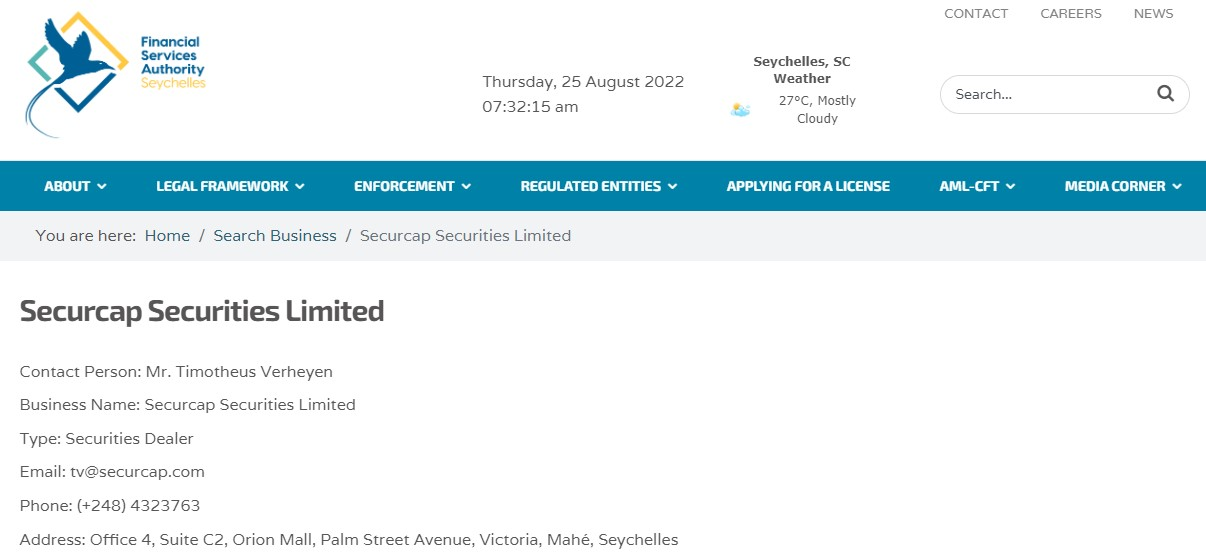Click the mostly cloudy weather icon
This screenshot has height=557, width=1206.
[741, 110]
